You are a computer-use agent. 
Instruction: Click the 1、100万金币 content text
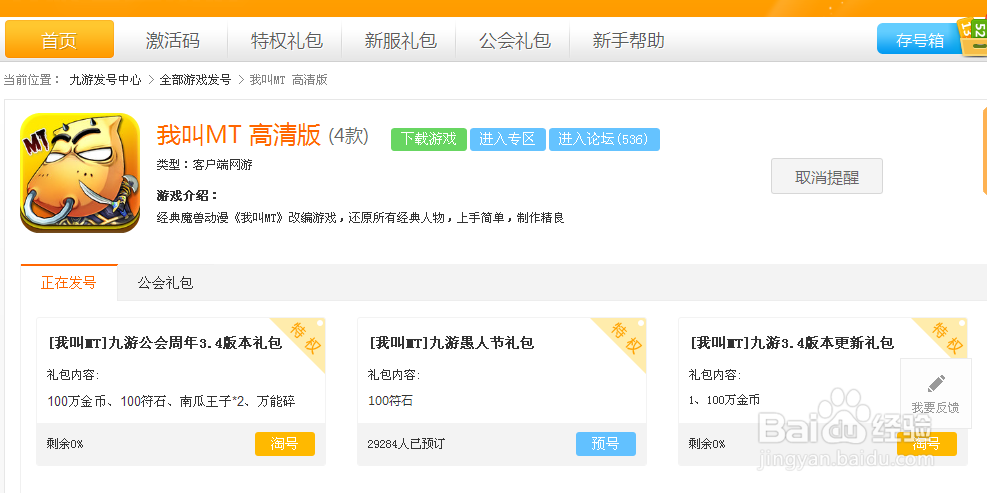724,400
